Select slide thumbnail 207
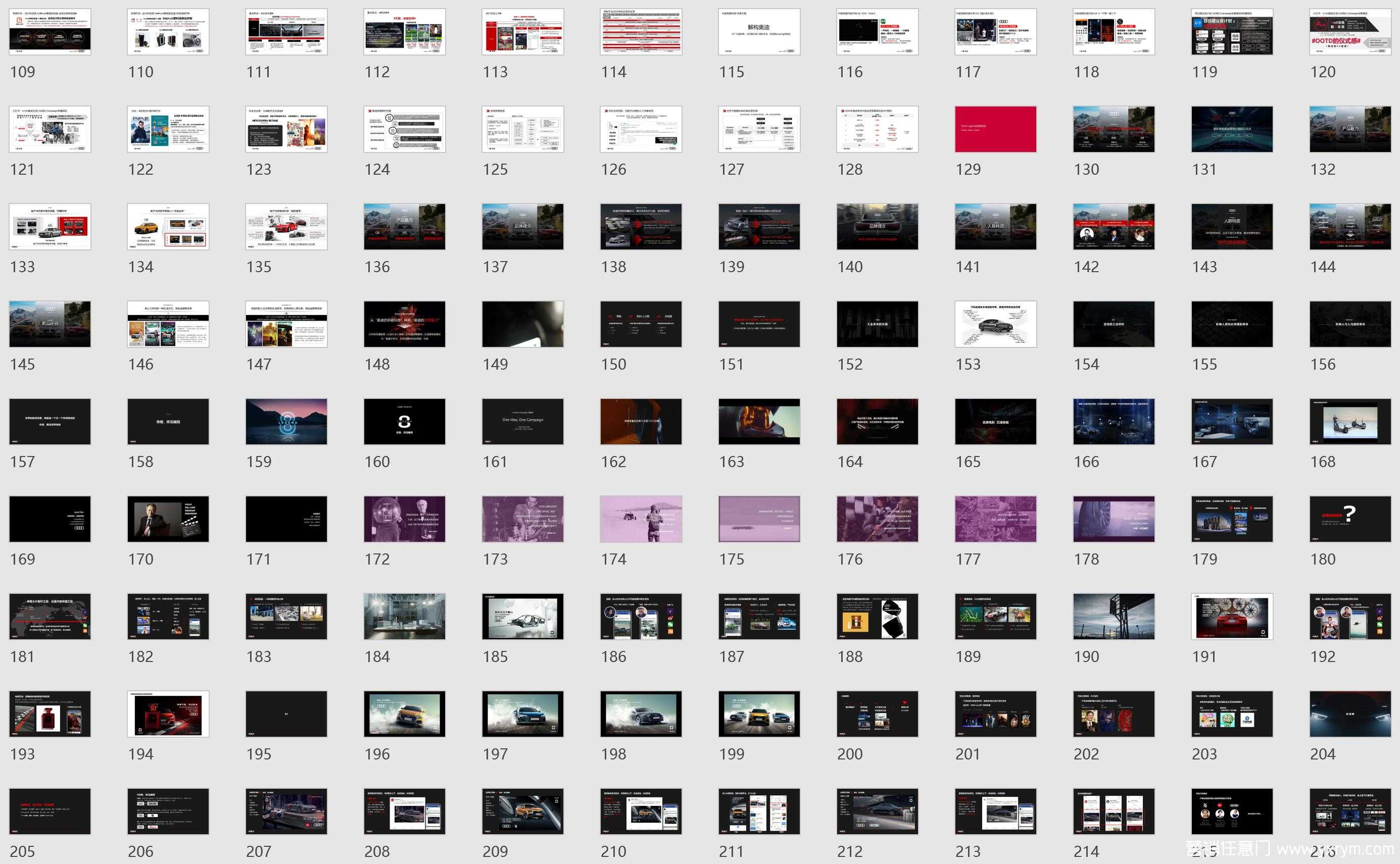 pyautogui.click(x=286, y=811)
